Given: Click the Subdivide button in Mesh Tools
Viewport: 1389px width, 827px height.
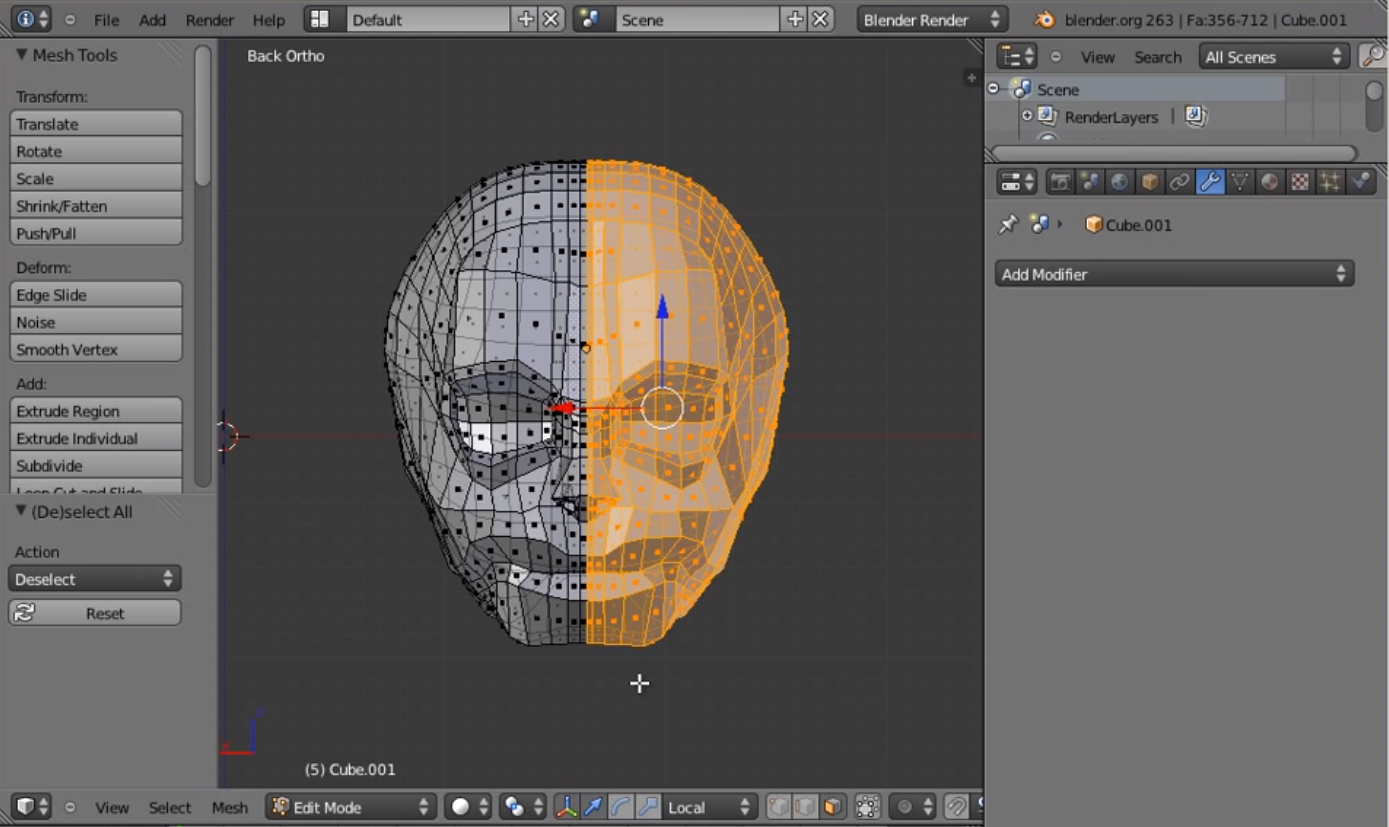Looking at the screenshot, I should pos(95,465).
